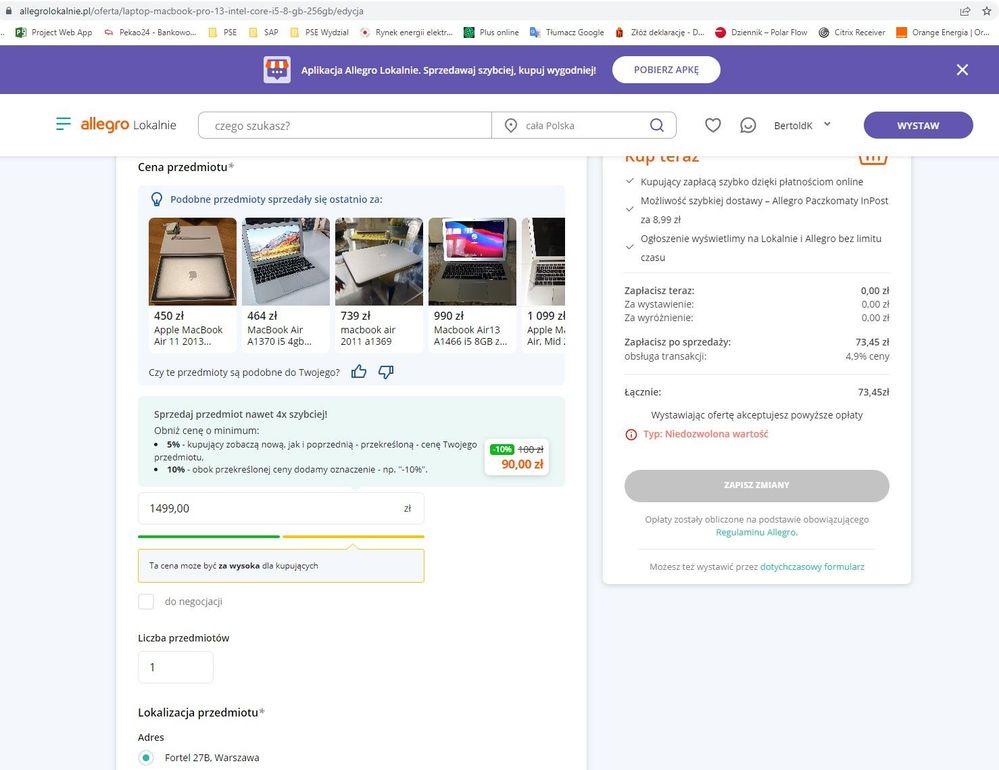Screen dimensions: 999x770
Task: Open Tłumacz Google bookmark
Action: [x=567, y=32]
